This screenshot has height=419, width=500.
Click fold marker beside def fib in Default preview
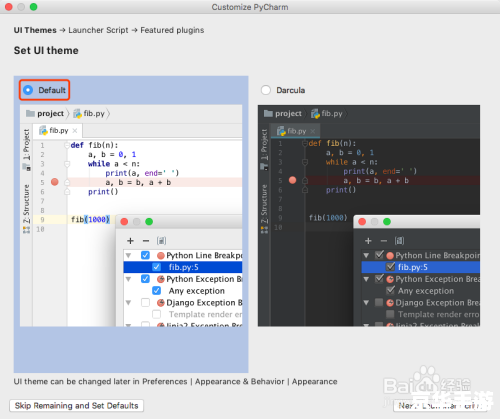pyautogui.click(x=67, y=145)
